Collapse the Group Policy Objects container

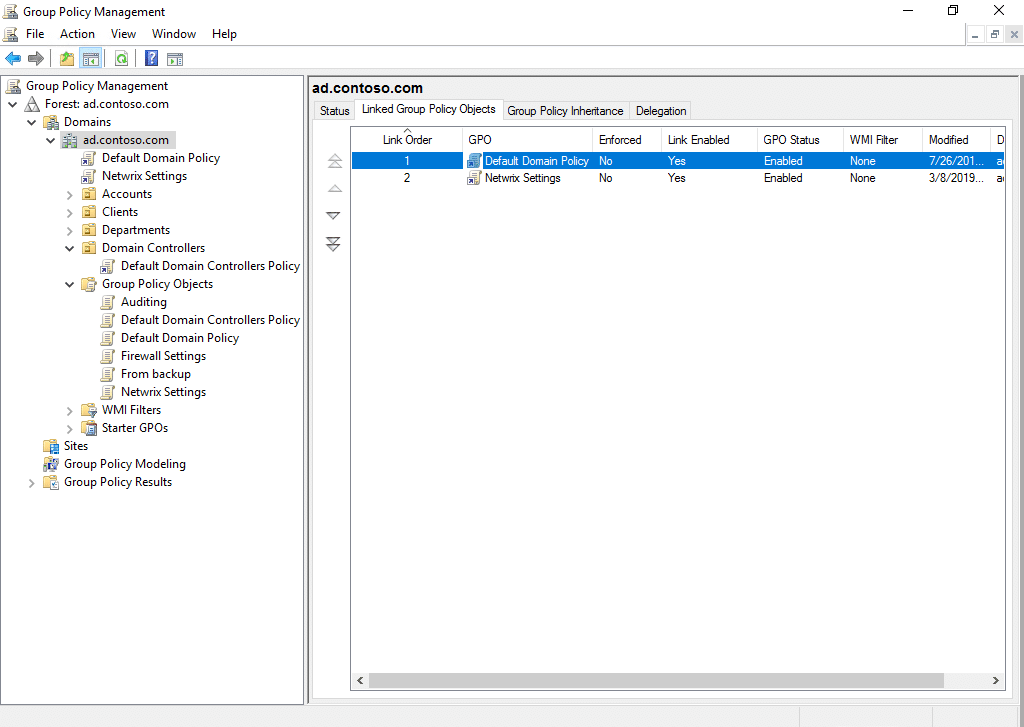click(x=70, y=284)
